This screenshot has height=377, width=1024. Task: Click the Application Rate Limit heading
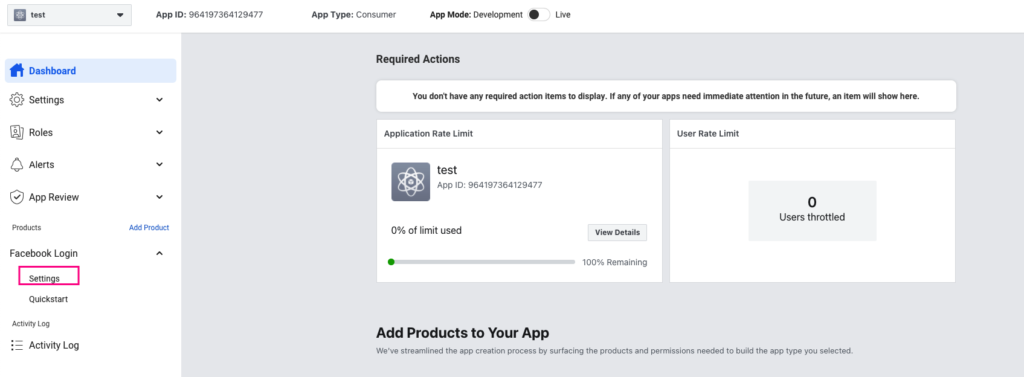click(x=428, y=133)
